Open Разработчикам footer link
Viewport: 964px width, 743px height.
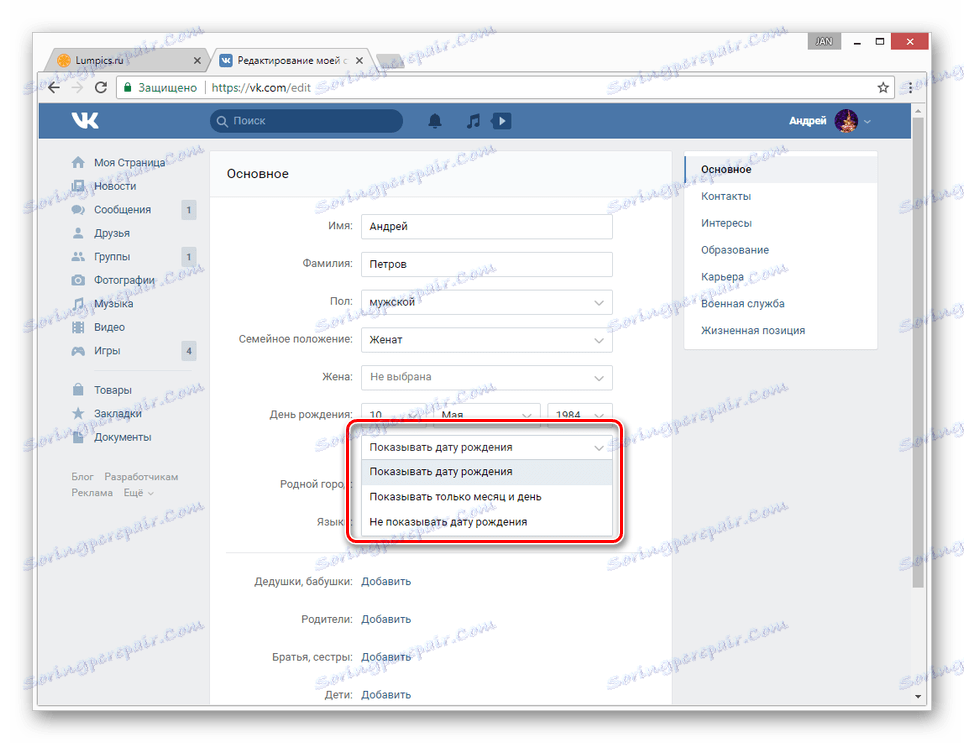tap(141, 477)
